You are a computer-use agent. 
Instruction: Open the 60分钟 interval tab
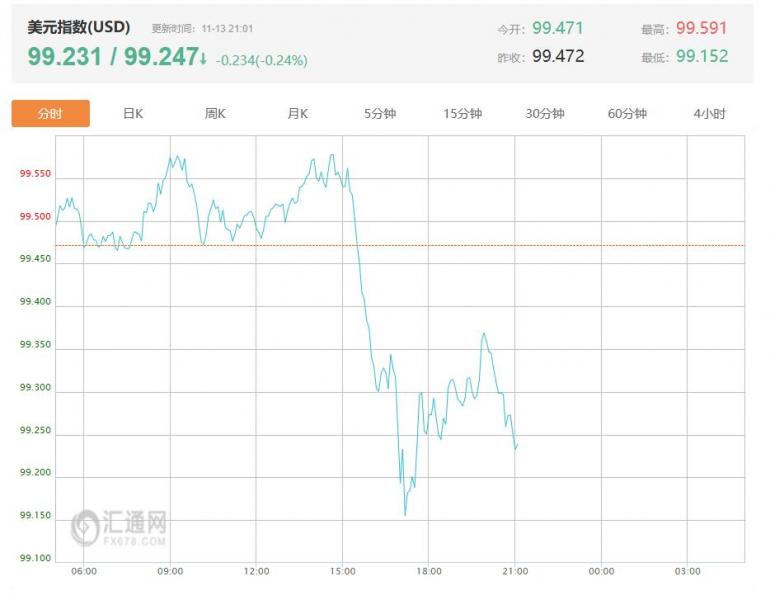tap(627, 114)
